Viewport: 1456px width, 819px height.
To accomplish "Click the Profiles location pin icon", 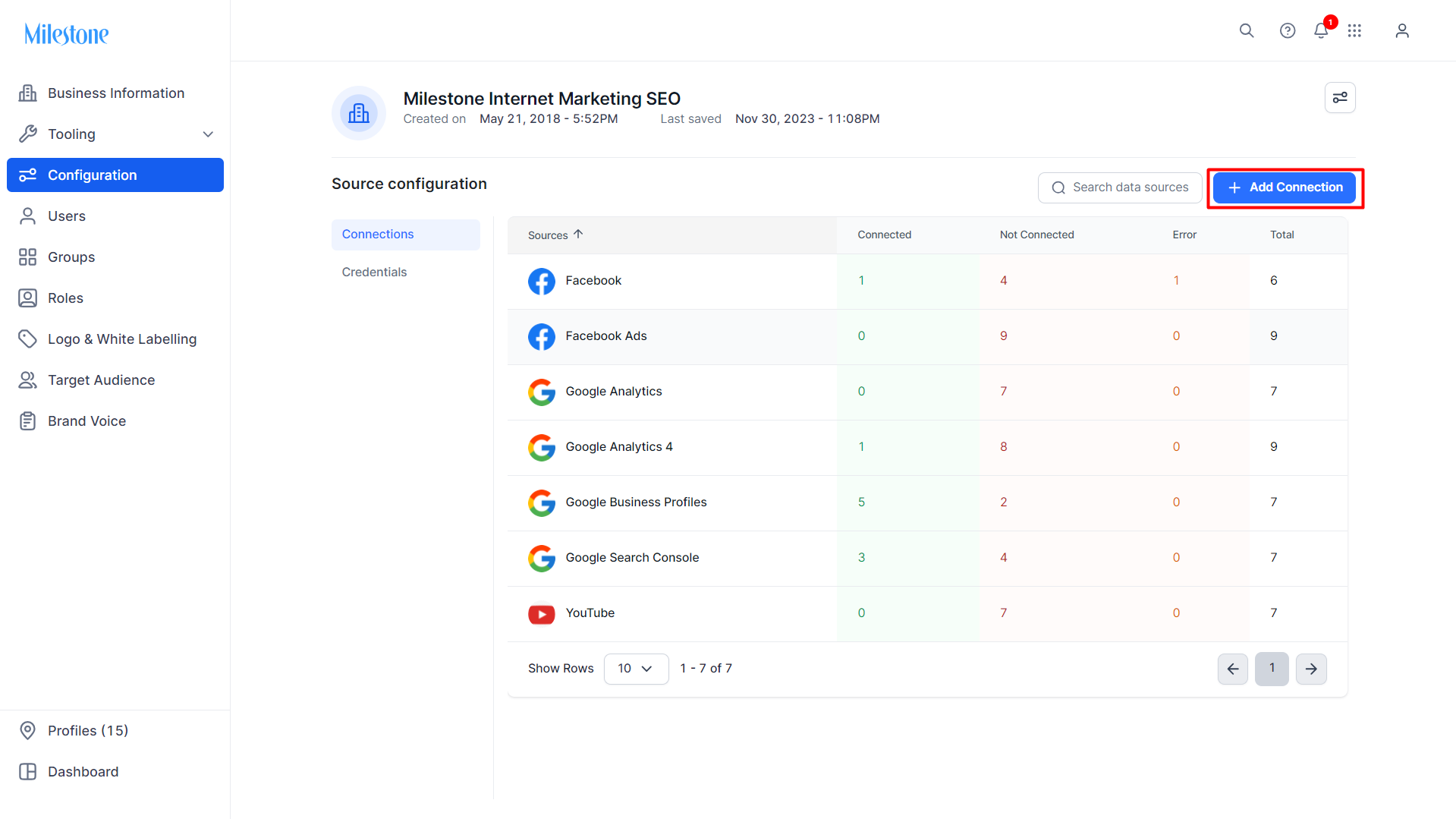I will point(28,731).
